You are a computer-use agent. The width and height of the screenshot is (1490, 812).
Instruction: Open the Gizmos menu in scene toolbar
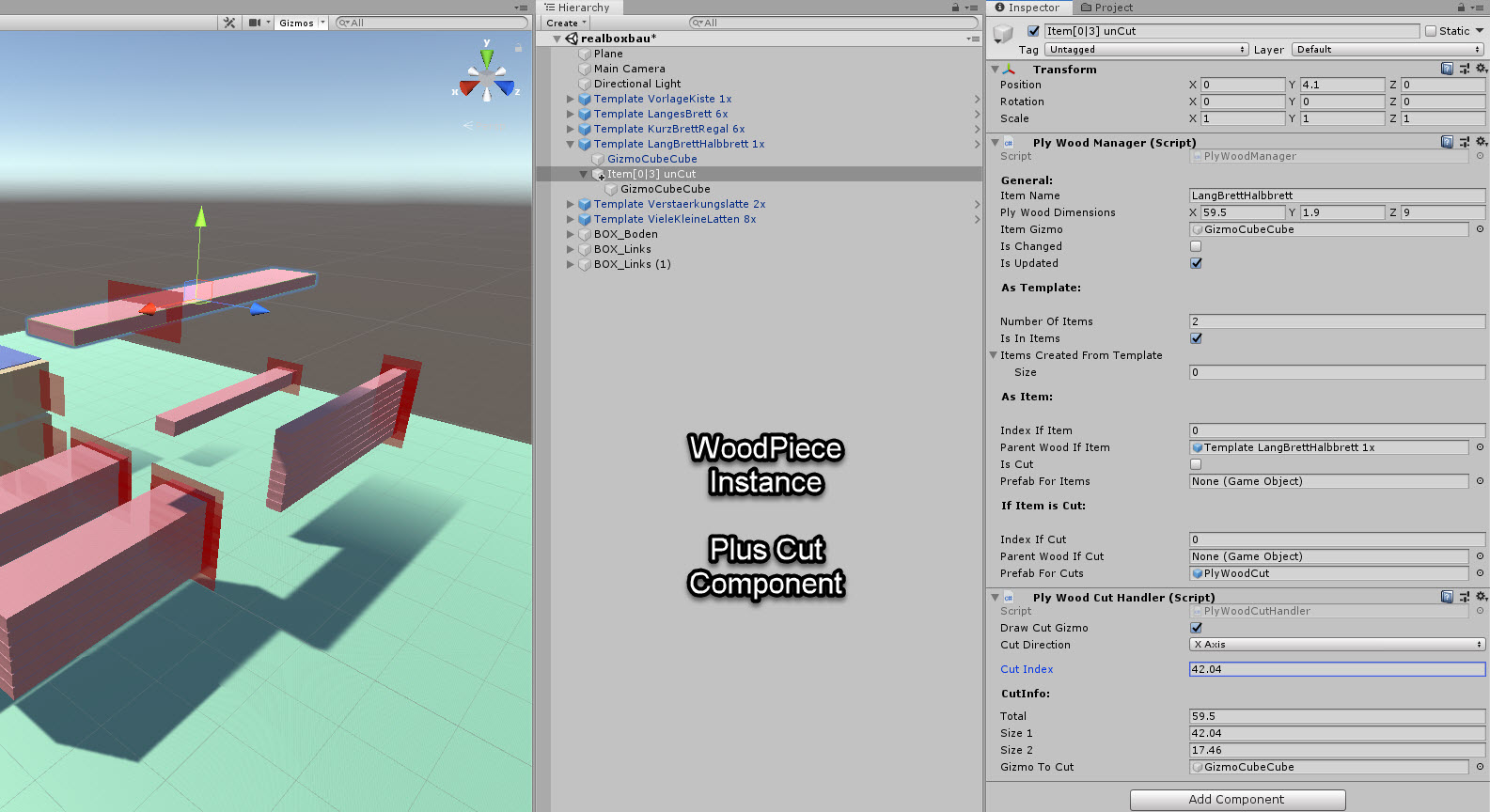[x=302, y=23]
